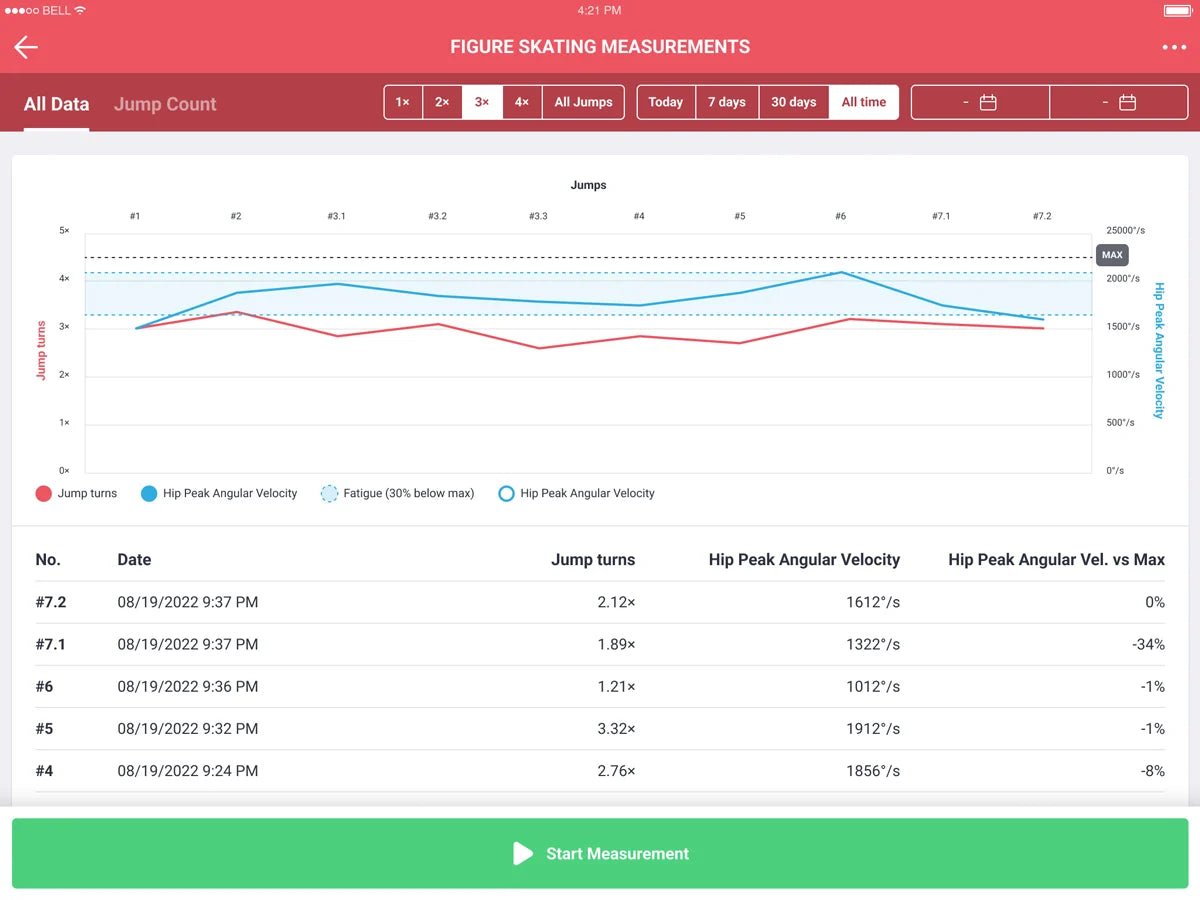Switch to the Jump Count tab
Screen dimensions: 1200x900
point(164,103)
